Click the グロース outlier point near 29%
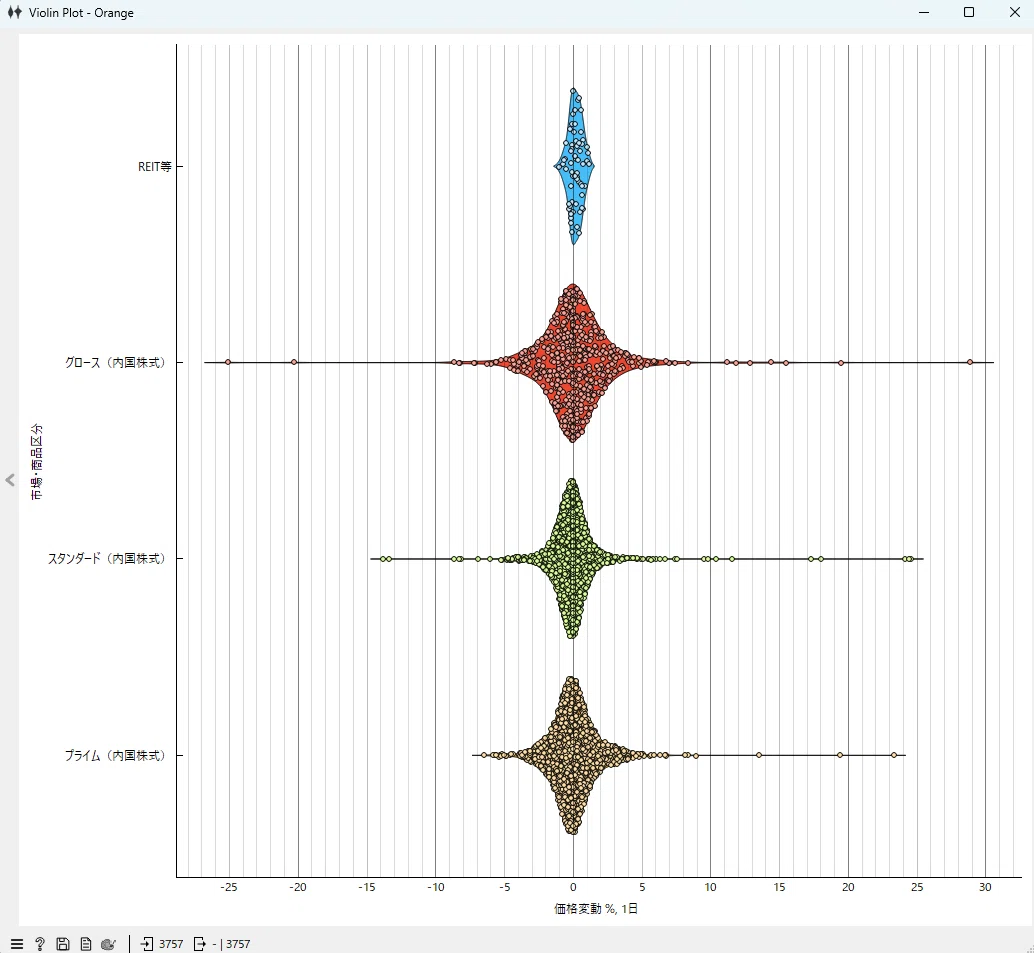The image size is (1034, 953). 970,362
